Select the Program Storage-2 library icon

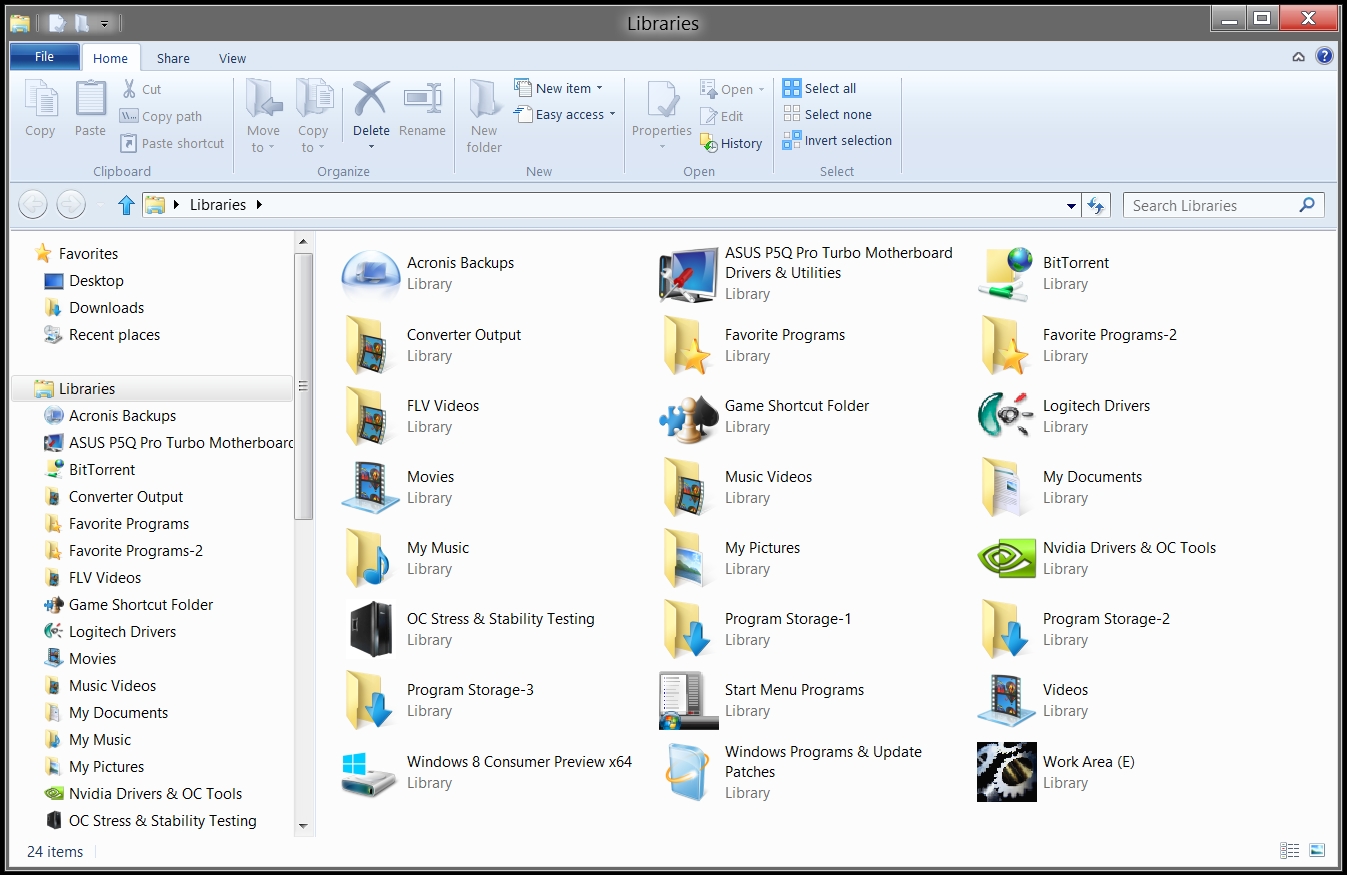(x=1006, y=630)
